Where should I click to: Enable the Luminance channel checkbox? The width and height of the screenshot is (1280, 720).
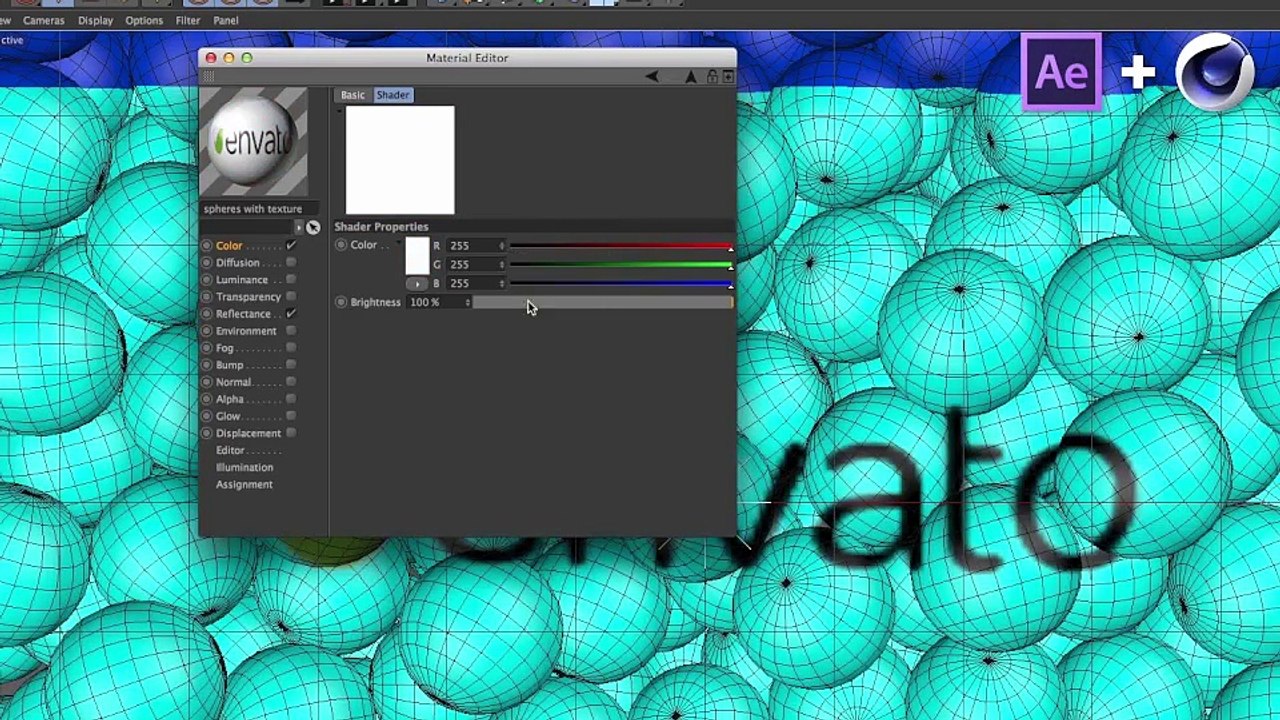click(x=291, y=280)
